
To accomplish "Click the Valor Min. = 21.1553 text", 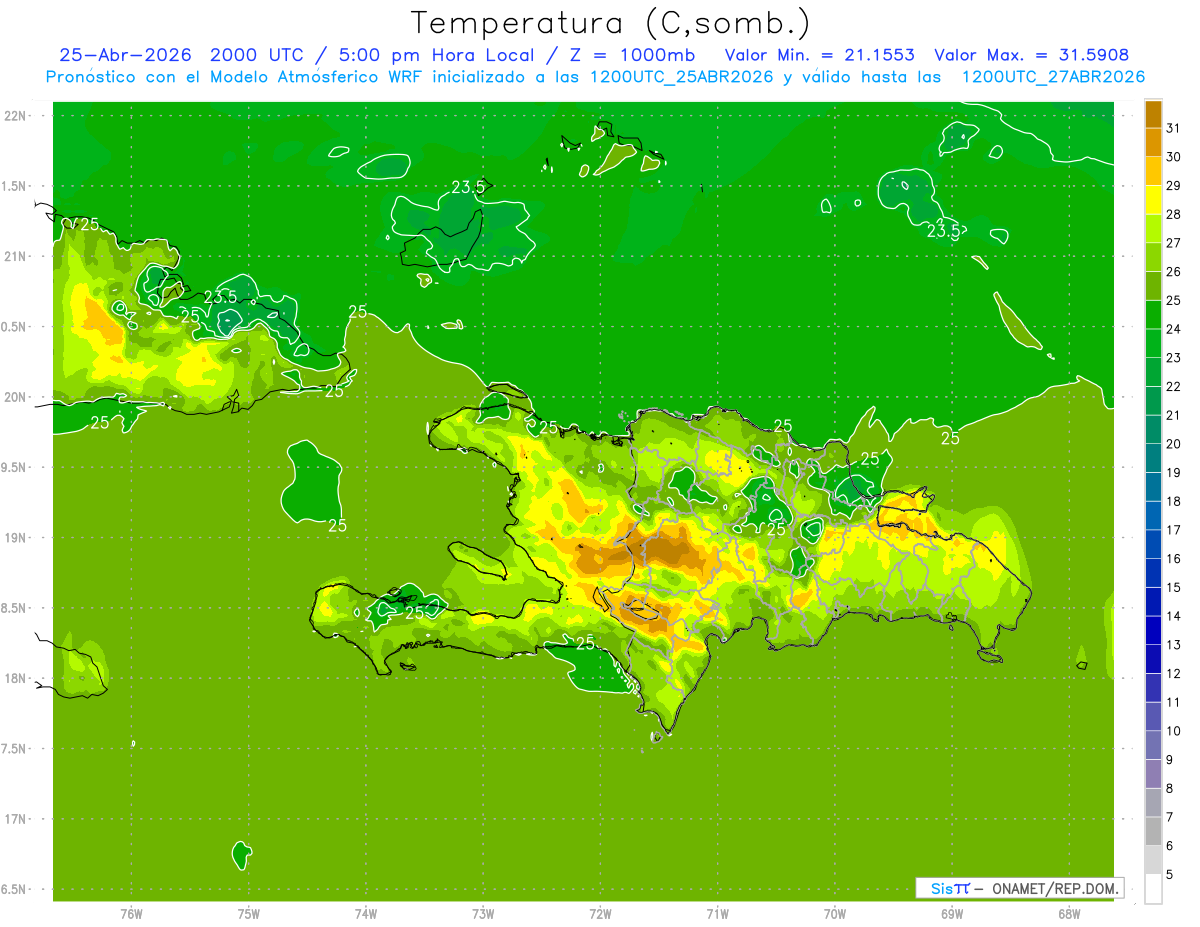I will pos(819,55).
